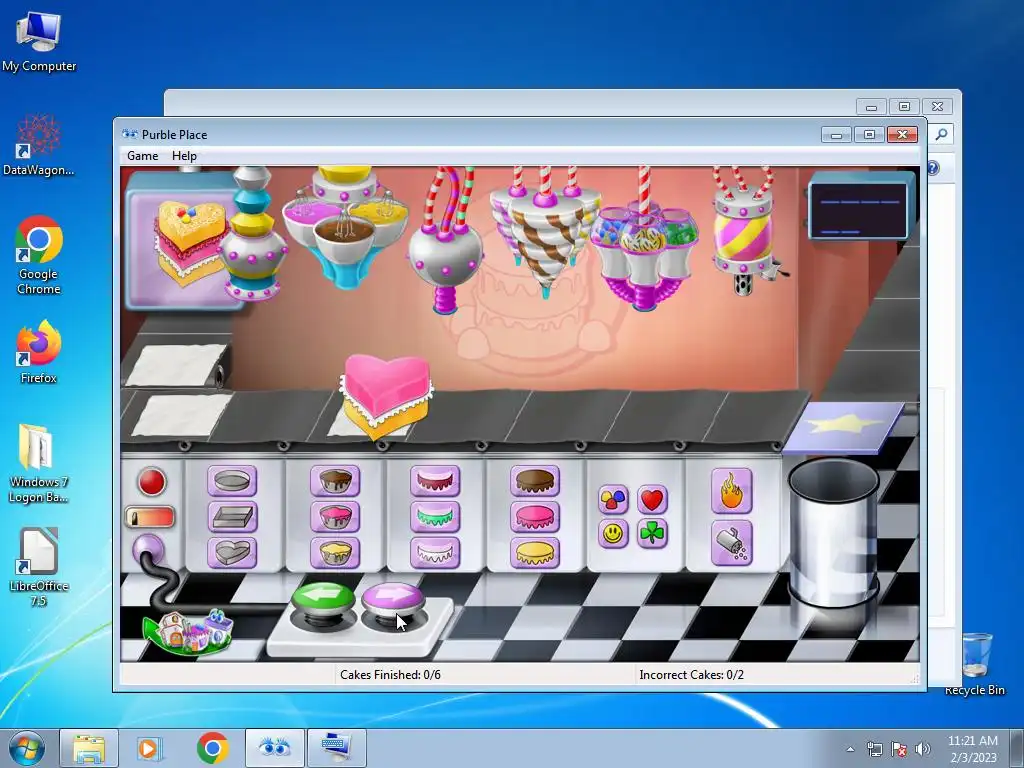This screenshot has height=768, width=1024.
Task: Open Chrome from the taskbar
Action: tap(212, 748)
